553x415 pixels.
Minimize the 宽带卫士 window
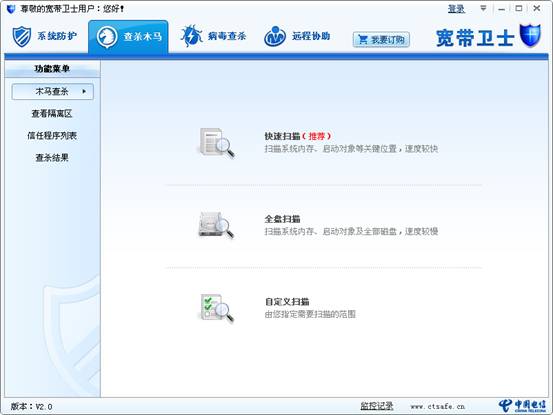501,9
